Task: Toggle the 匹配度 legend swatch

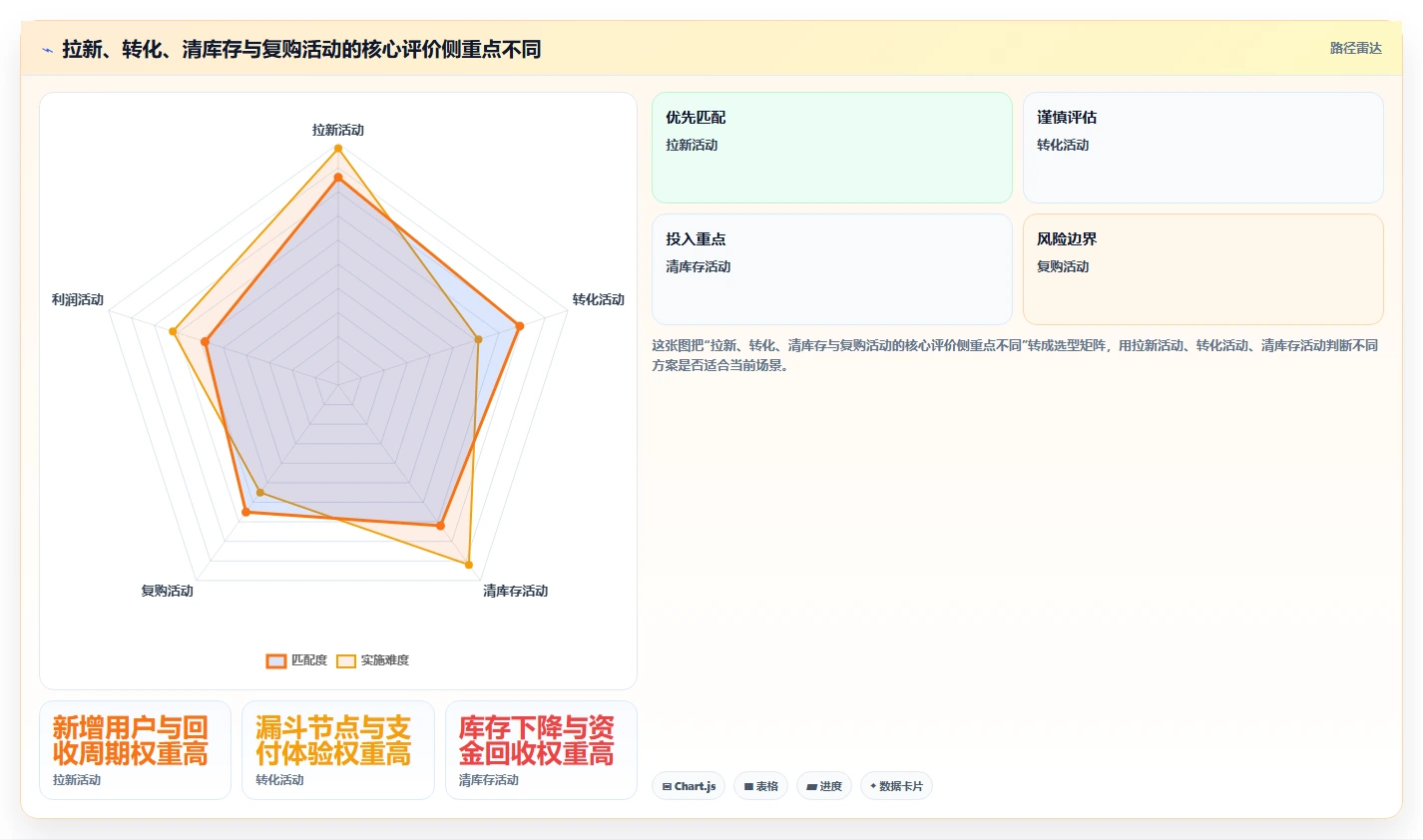Action: 276,660
